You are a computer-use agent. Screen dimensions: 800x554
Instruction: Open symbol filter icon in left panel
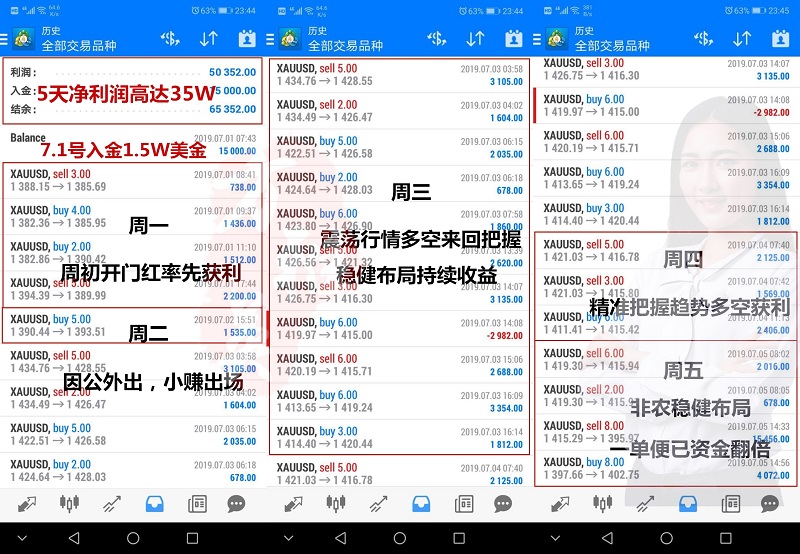[x=170, y=38]
